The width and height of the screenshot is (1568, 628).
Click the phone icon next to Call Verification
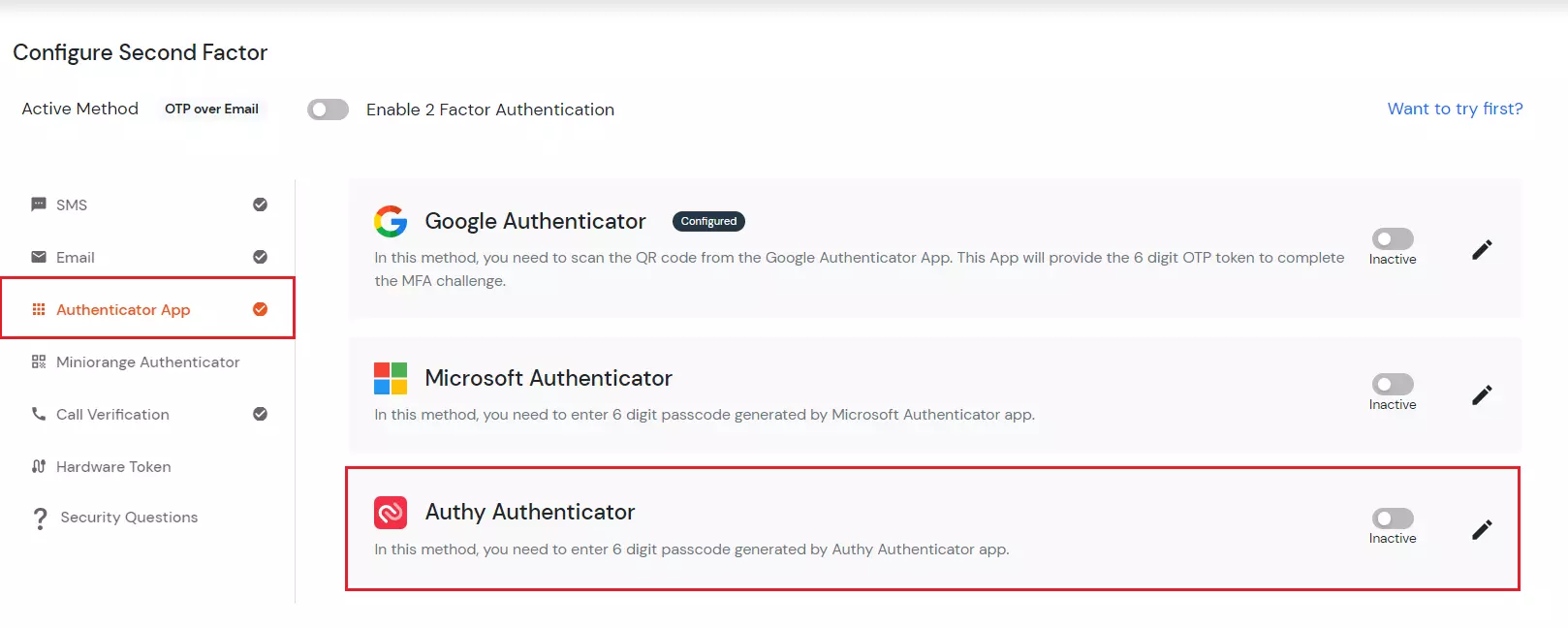pyautogui.click(x=38, y=414)
